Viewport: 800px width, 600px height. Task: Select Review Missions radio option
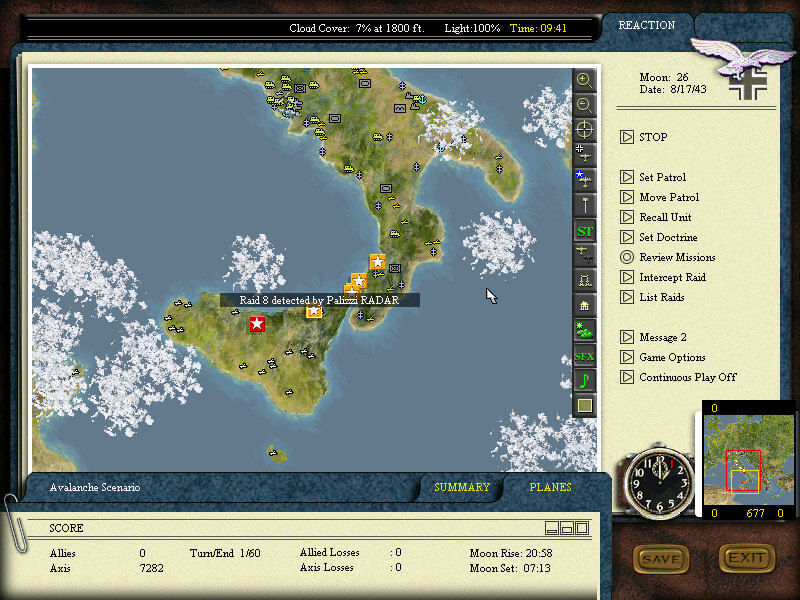pyautogui.click(x=668, y=257)
